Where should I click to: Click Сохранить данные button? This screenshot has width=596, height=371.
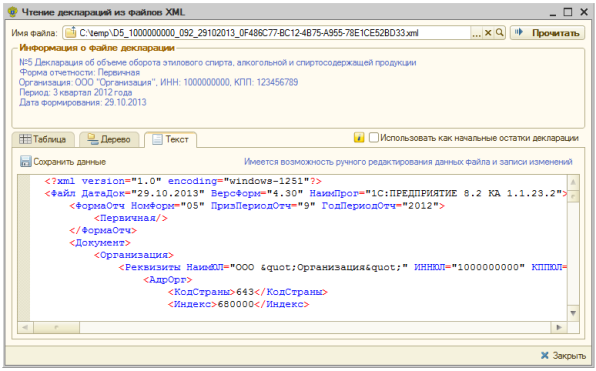63,162
